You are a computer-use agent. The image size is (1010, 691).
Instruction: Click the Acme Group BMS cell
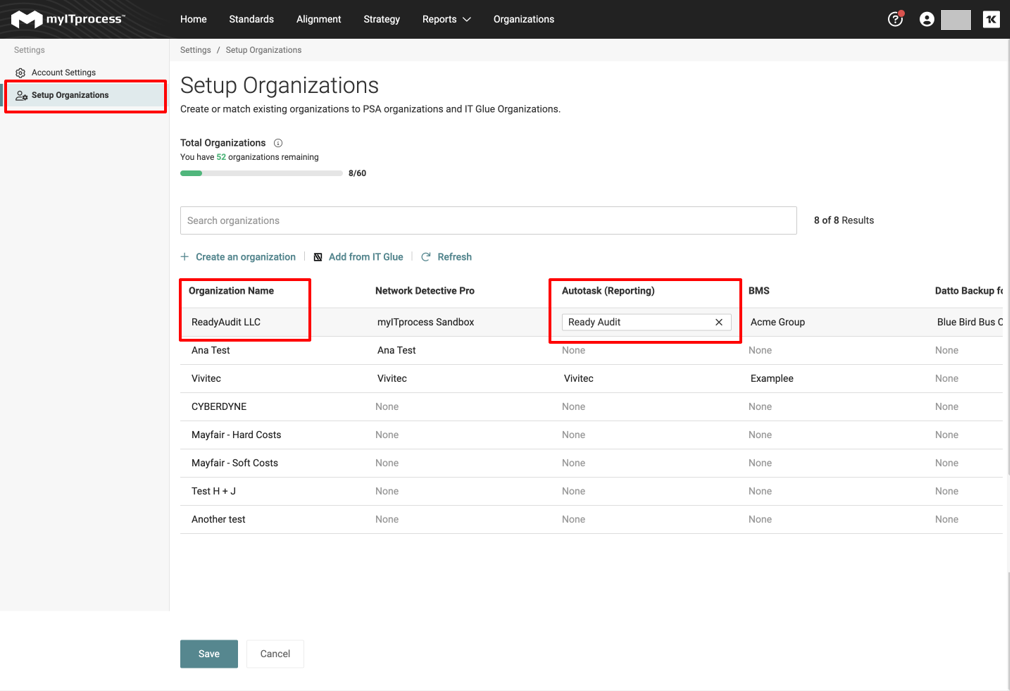click(x=777, y=322)
